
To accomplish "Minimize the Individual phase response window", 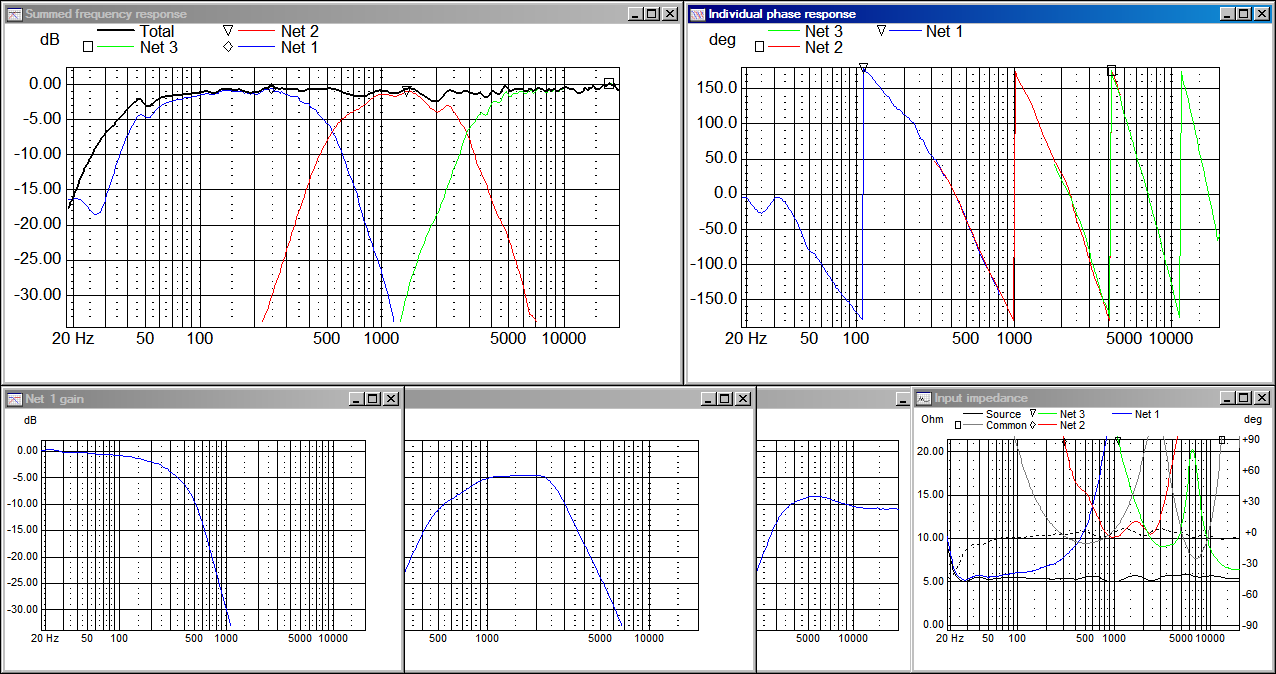I will [1227, 14].
